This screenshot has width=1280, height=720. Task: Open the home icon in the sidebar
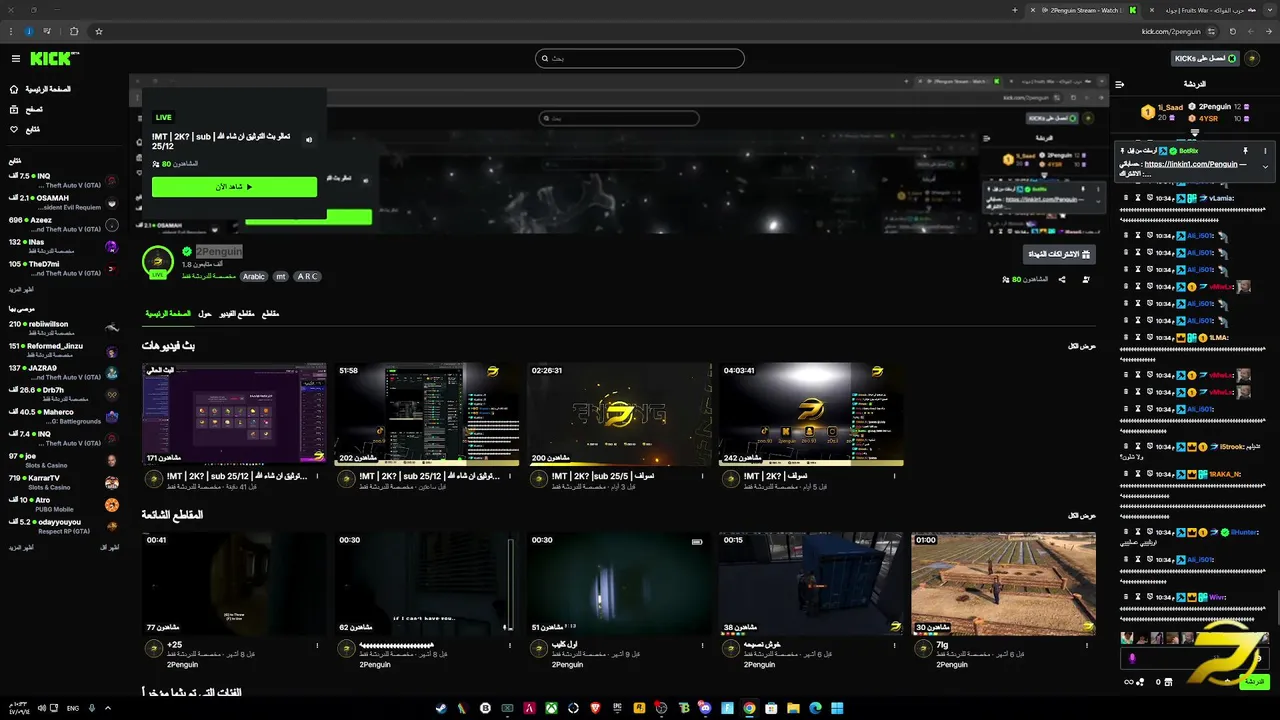click(x=14, y=89)
